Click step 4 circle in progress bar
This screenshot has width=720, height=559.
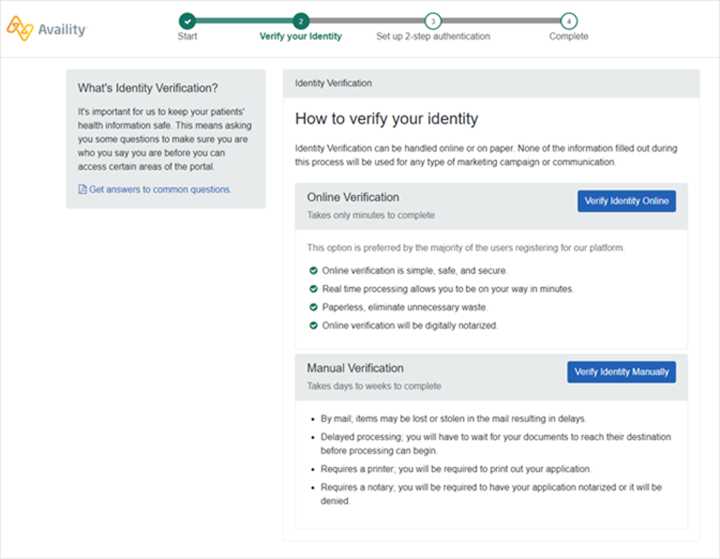click(x=569, y=21)
